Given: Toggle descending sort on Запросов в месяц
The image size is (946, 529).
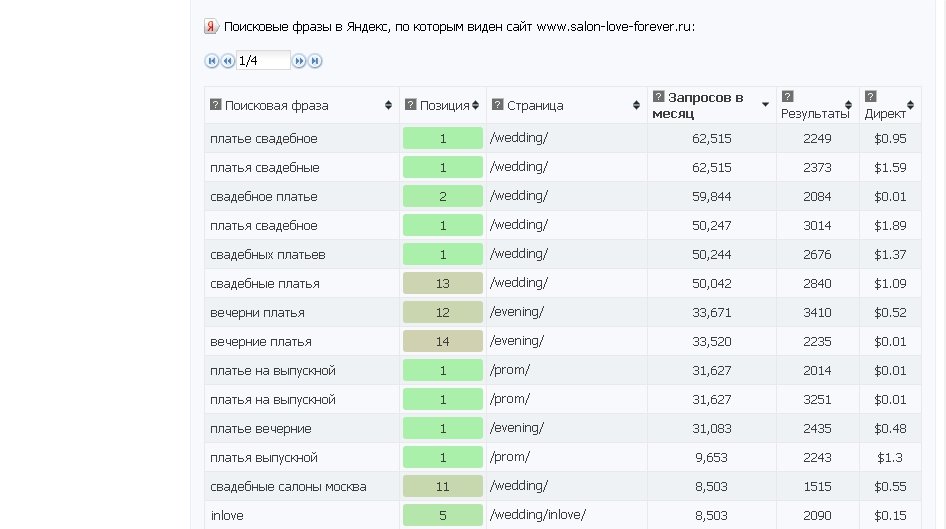Looking at the screenshot, I should click(x=765, y=105).
